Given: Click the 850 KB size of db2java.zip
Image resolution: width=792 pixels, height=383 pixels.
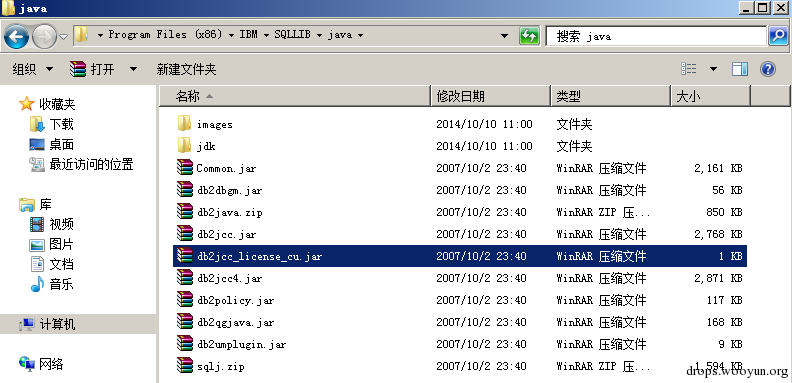Looking at the screenshot, I should tap(724, 212).
